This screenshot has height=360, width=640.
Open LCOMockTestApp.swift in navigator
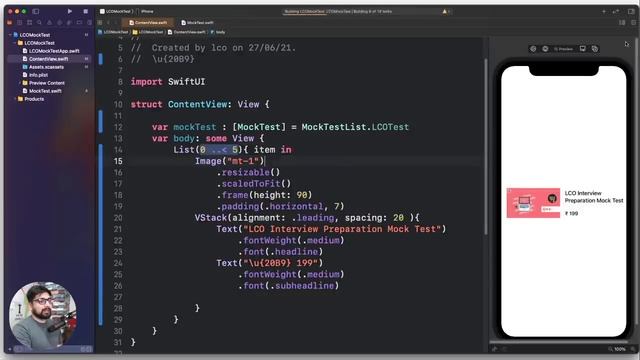[51, 51]
